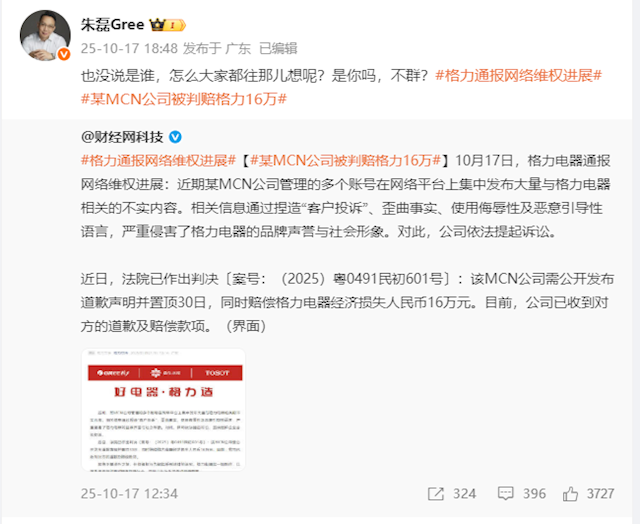Click the 25-10-17 12:34 original post timestamp
Image resolution: width=640 pixels, height=524 pixels.
pyautogui.click(x=129, y=494)
